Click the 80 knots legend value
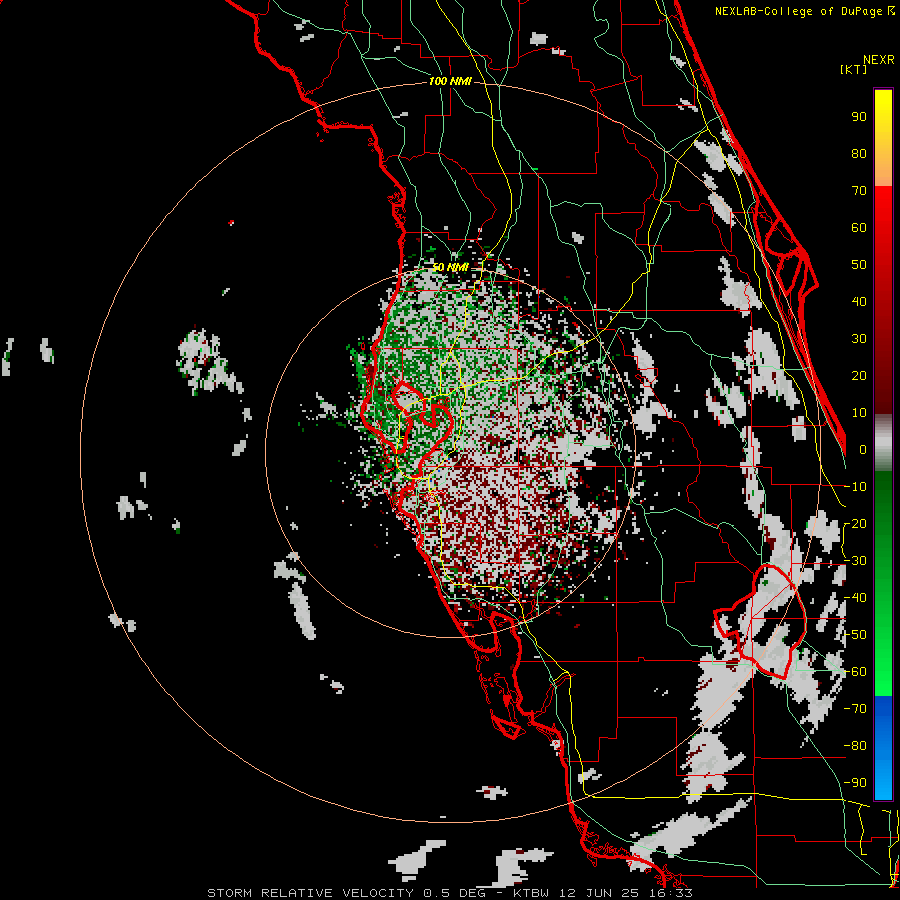Screen dimensions: 900x900 859,154
